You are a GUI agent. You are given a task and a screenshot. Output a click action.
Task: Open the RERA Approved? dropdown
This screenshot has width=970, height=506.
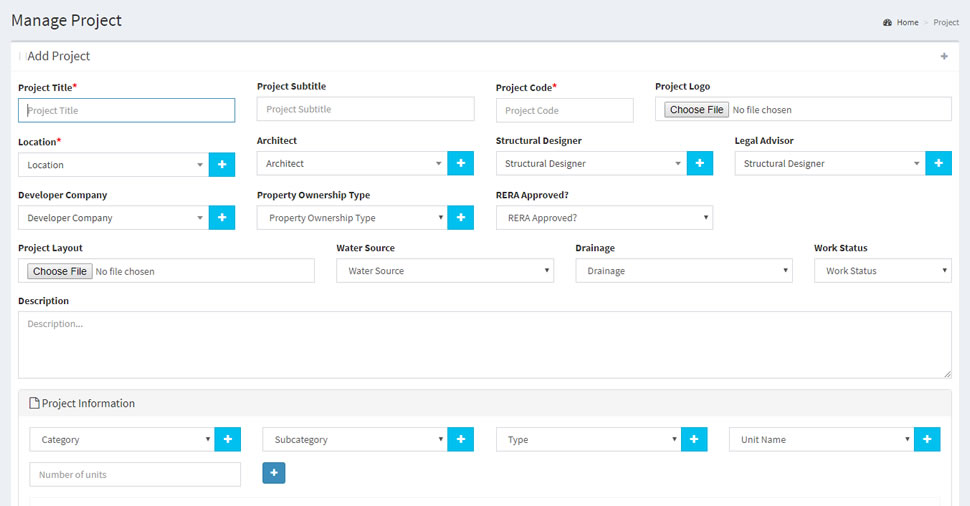point(604,218)
